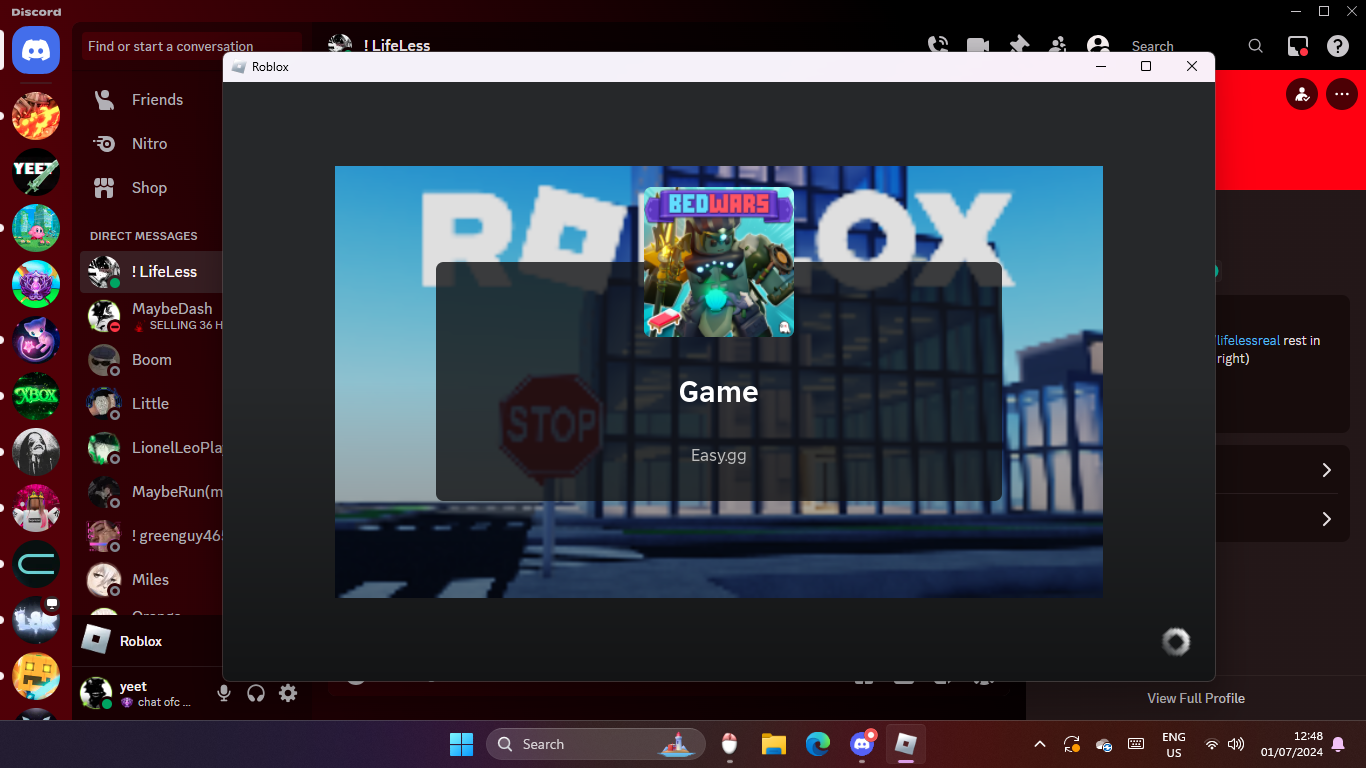This screenshot has height=768, width=1366.
Task: Open the server with the teal C logo
Action: click(x=36, y=564)
